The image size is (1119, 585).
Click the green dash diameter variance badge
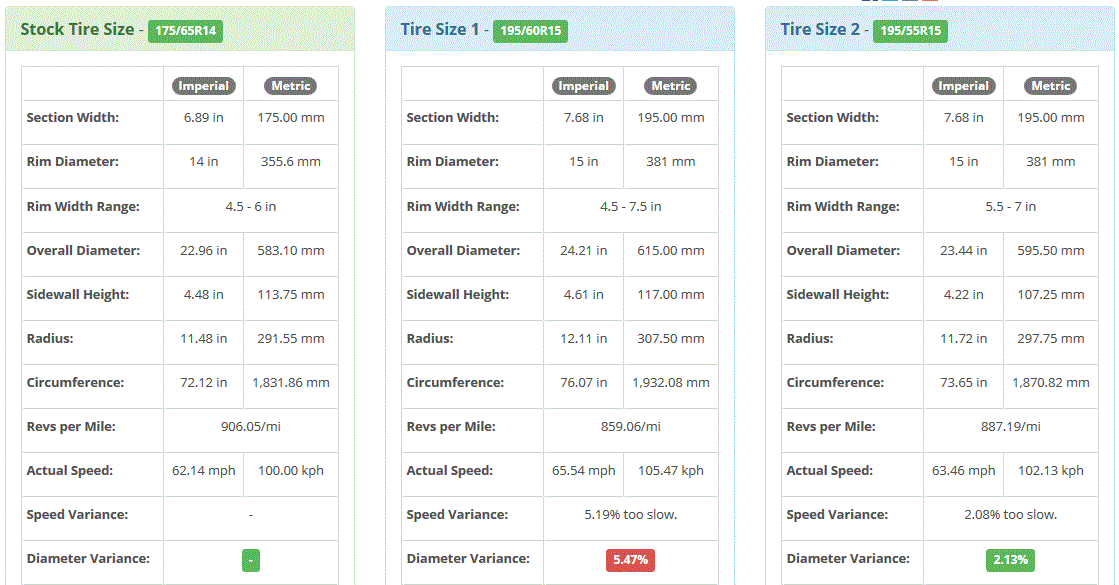click(x=250, y=560)
